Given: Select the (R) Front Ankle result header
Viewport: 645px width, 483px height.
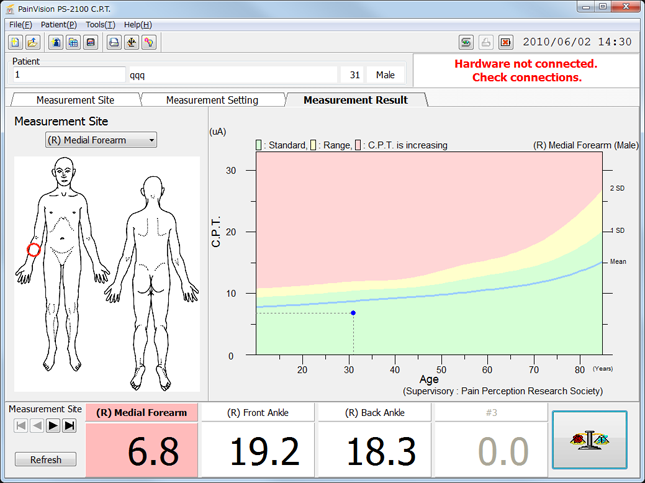Looking at the screenshot, I should 258,413.
